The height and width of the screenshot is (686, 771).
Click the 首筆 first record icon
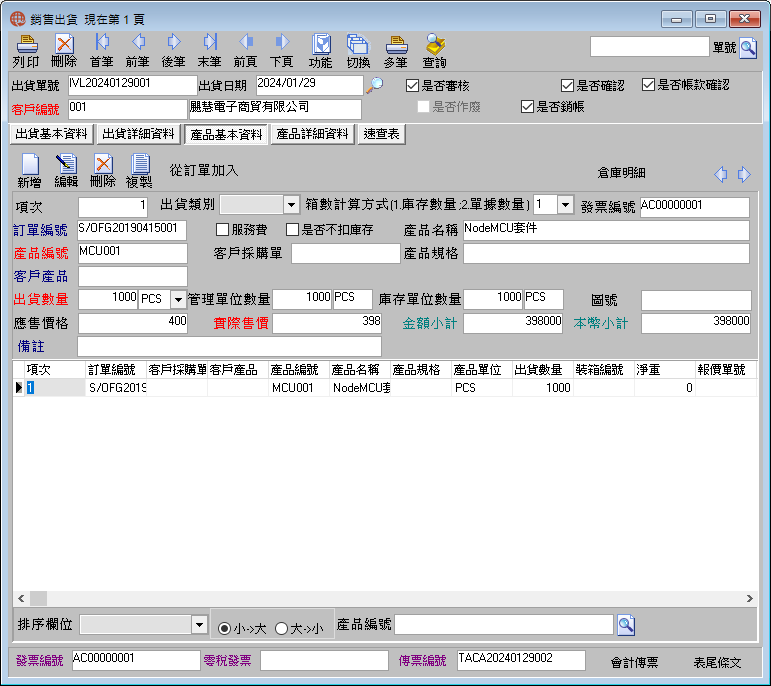(x=102, y=51)
